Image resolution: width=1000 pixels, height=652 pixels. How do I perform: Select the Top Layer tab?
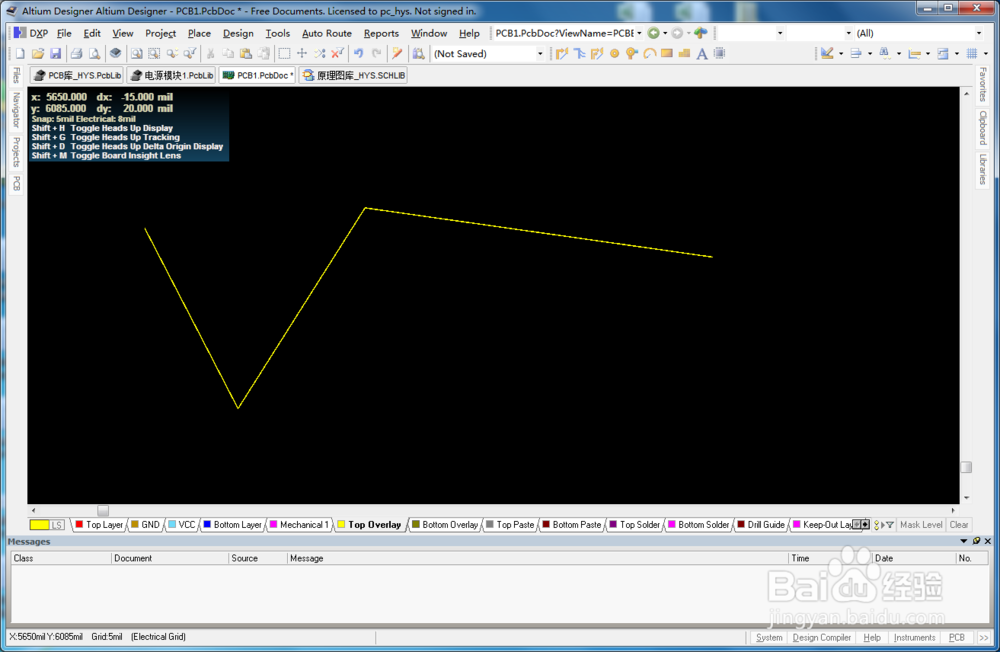pyautogui.click(x=99, y=524)
